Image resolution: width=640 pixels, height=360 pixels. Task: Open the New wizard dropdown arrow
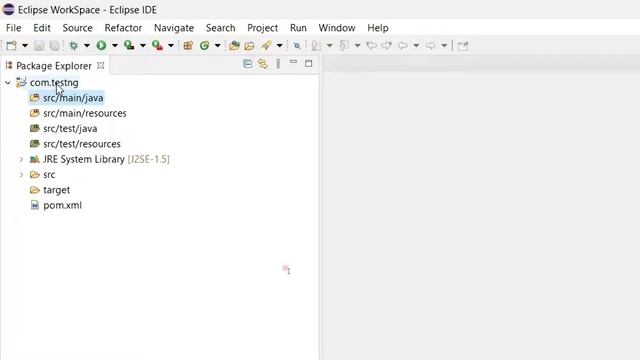click(25, 46)
